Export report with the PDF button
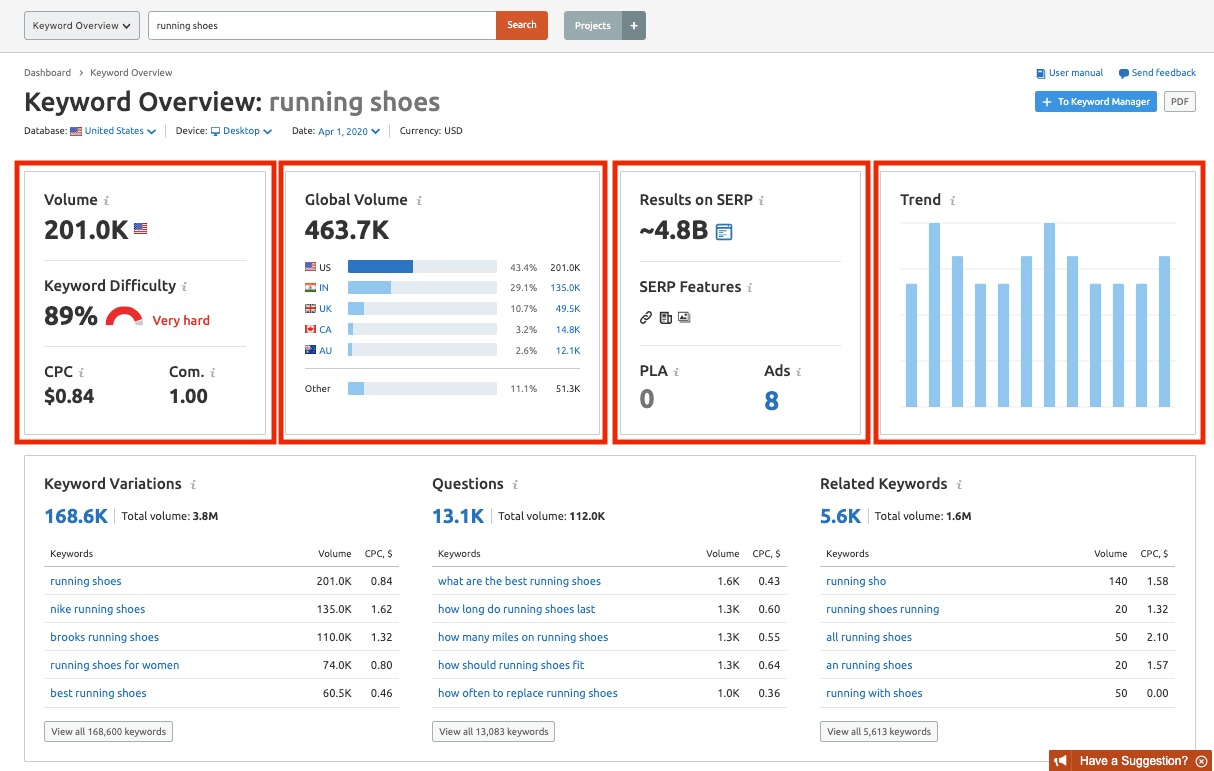This screenshot has height=771, width=1214. tap(1180, 102)
